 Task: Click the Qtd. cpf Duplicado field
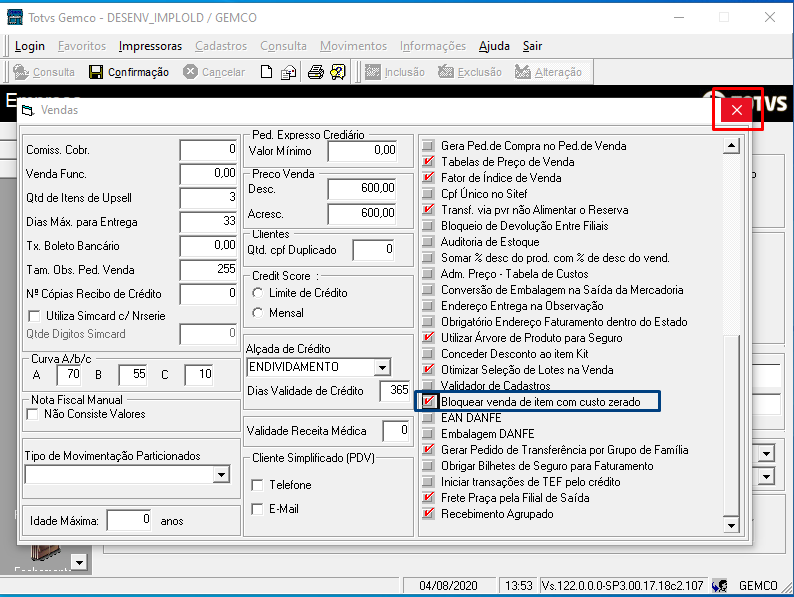[374, 250]
